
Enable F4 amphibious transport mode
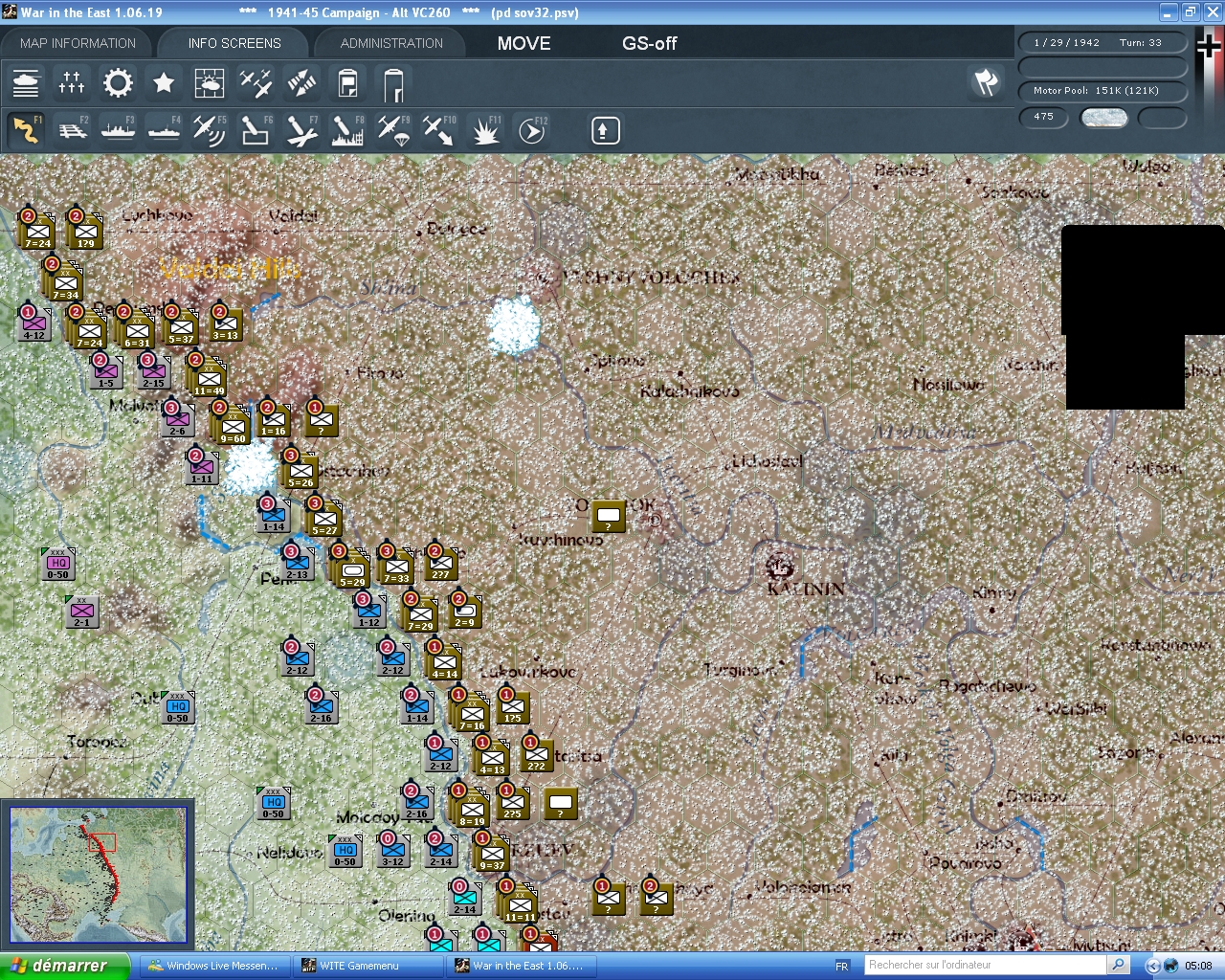(x=164, y=129)
